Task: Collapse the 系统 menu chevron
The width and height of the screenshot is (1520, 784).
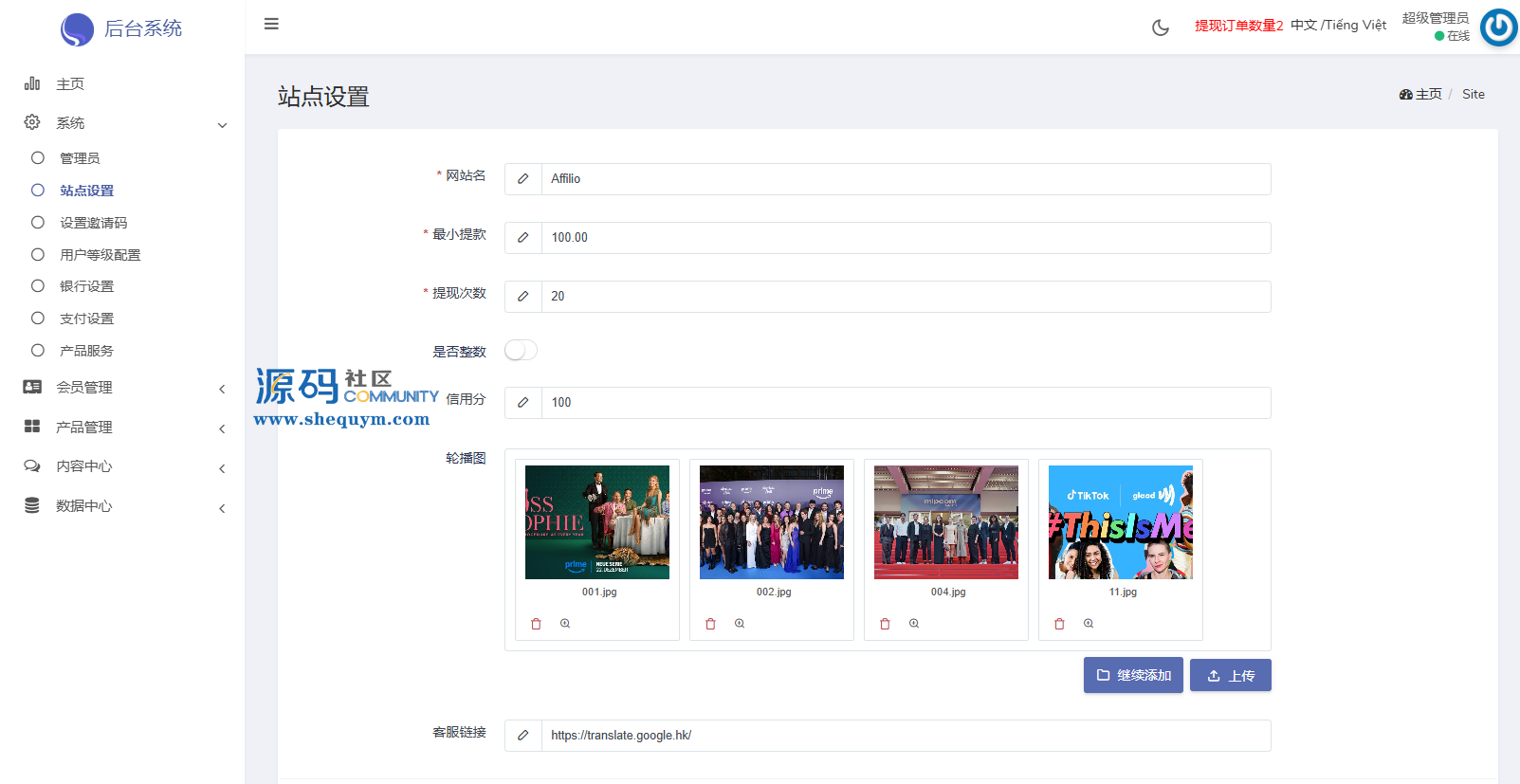Action: pyautogui.click(x=222, y=124)
